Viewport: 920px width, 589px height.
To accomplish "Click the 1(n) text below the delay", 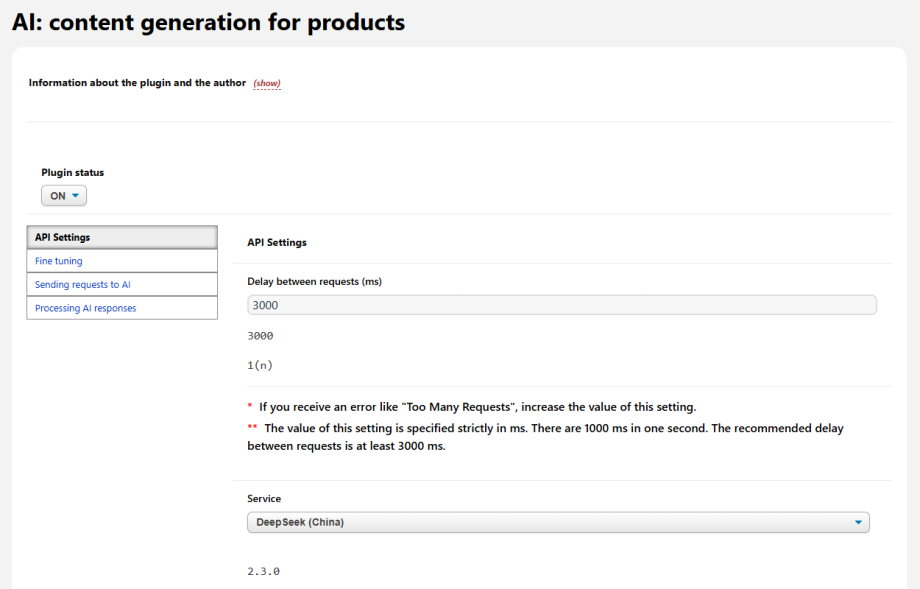I will (260, 365).
